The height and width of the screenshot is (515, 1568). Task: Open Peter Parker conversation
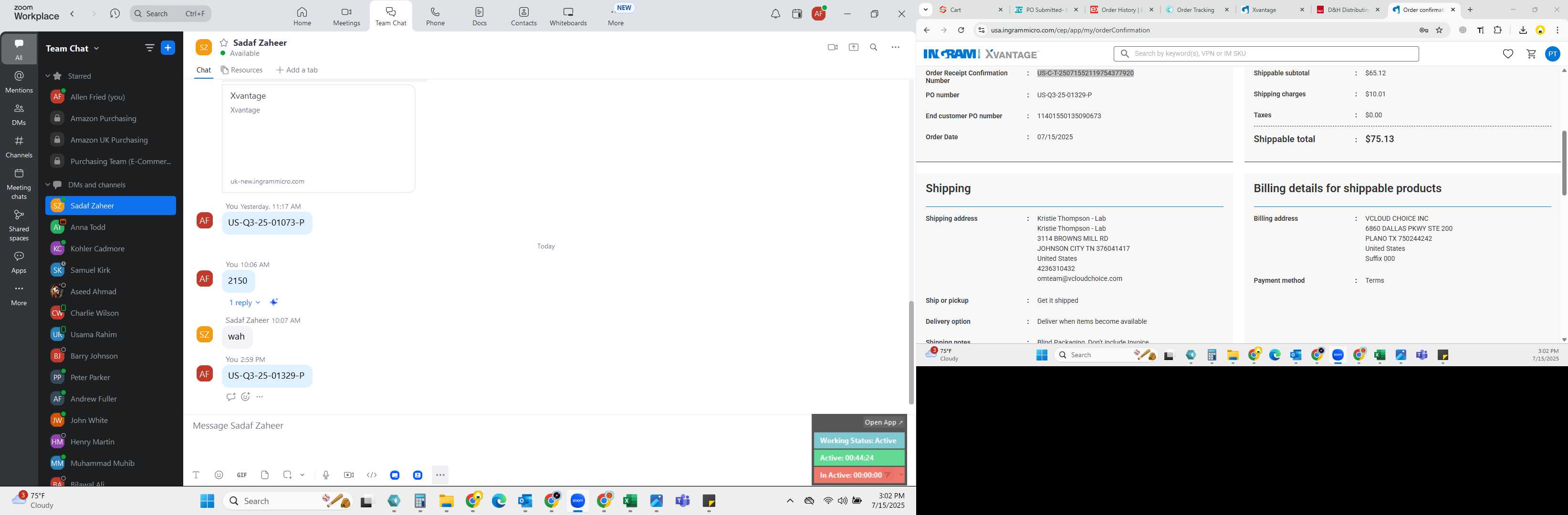(x=111, y=378)
